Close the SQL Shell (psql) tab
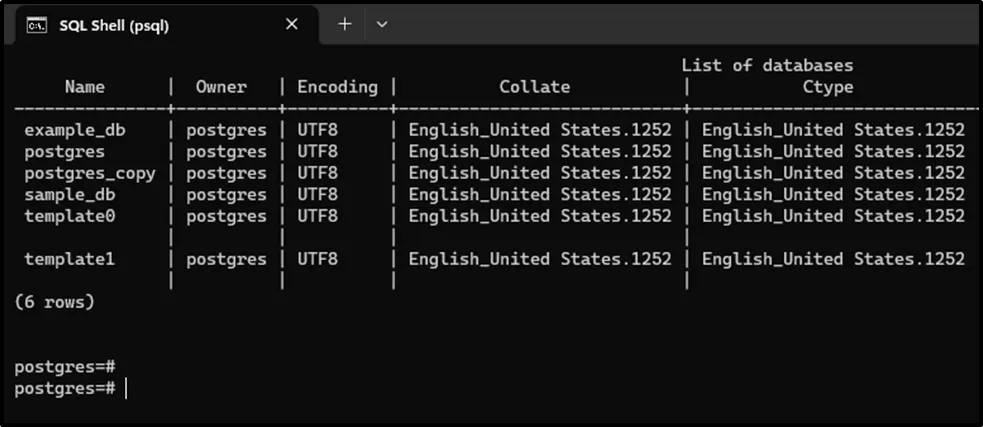Screen dimensions: 983x427 tap(292, 25)
